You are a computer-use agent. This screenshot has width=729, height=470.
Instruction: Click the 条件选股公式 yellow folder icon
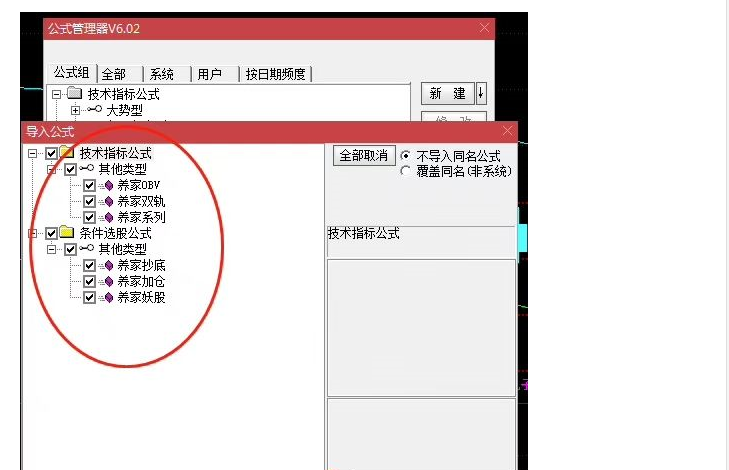67,233
